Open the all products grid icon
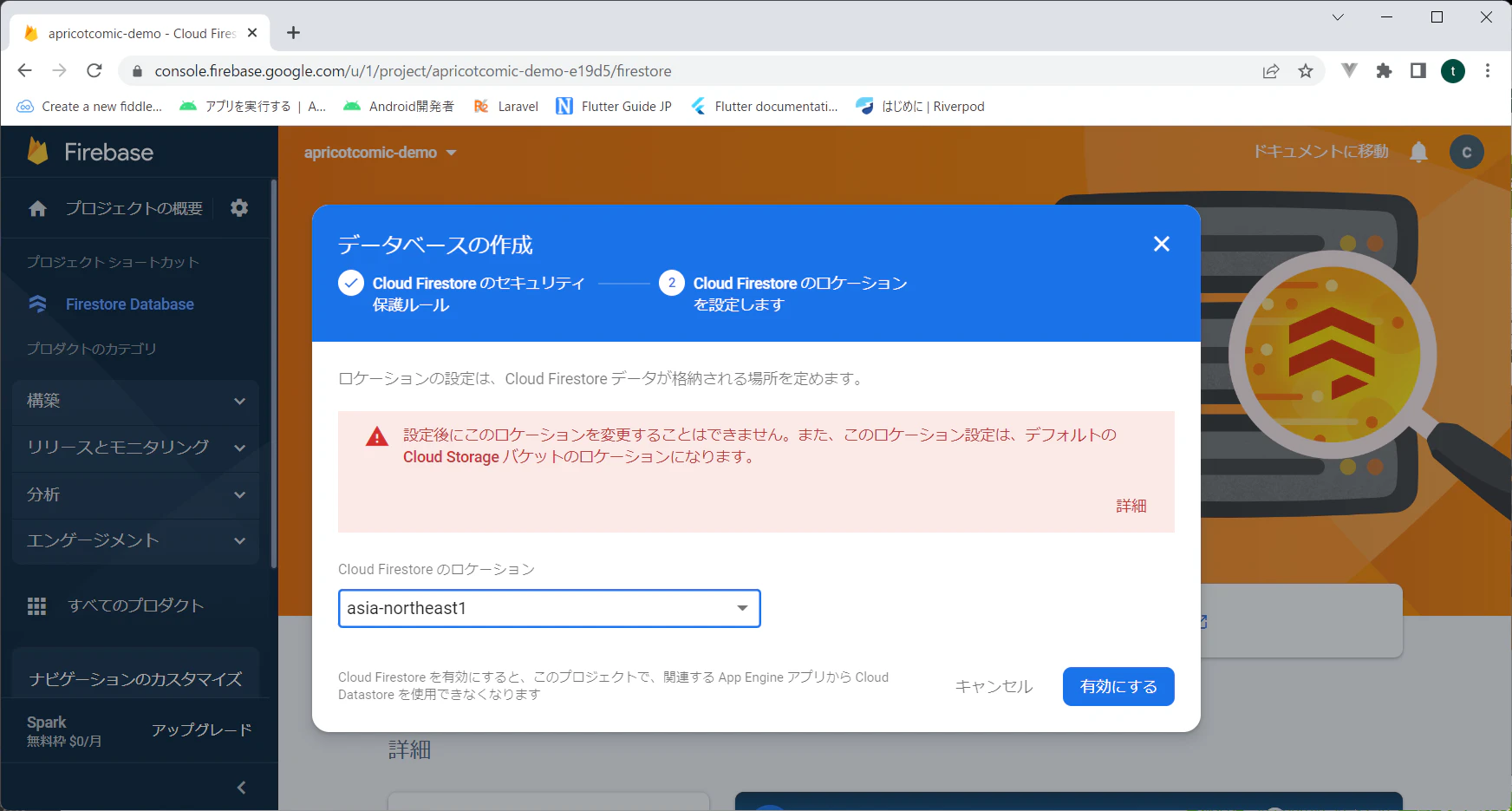The image size is (1512, 811). [37, 605]
